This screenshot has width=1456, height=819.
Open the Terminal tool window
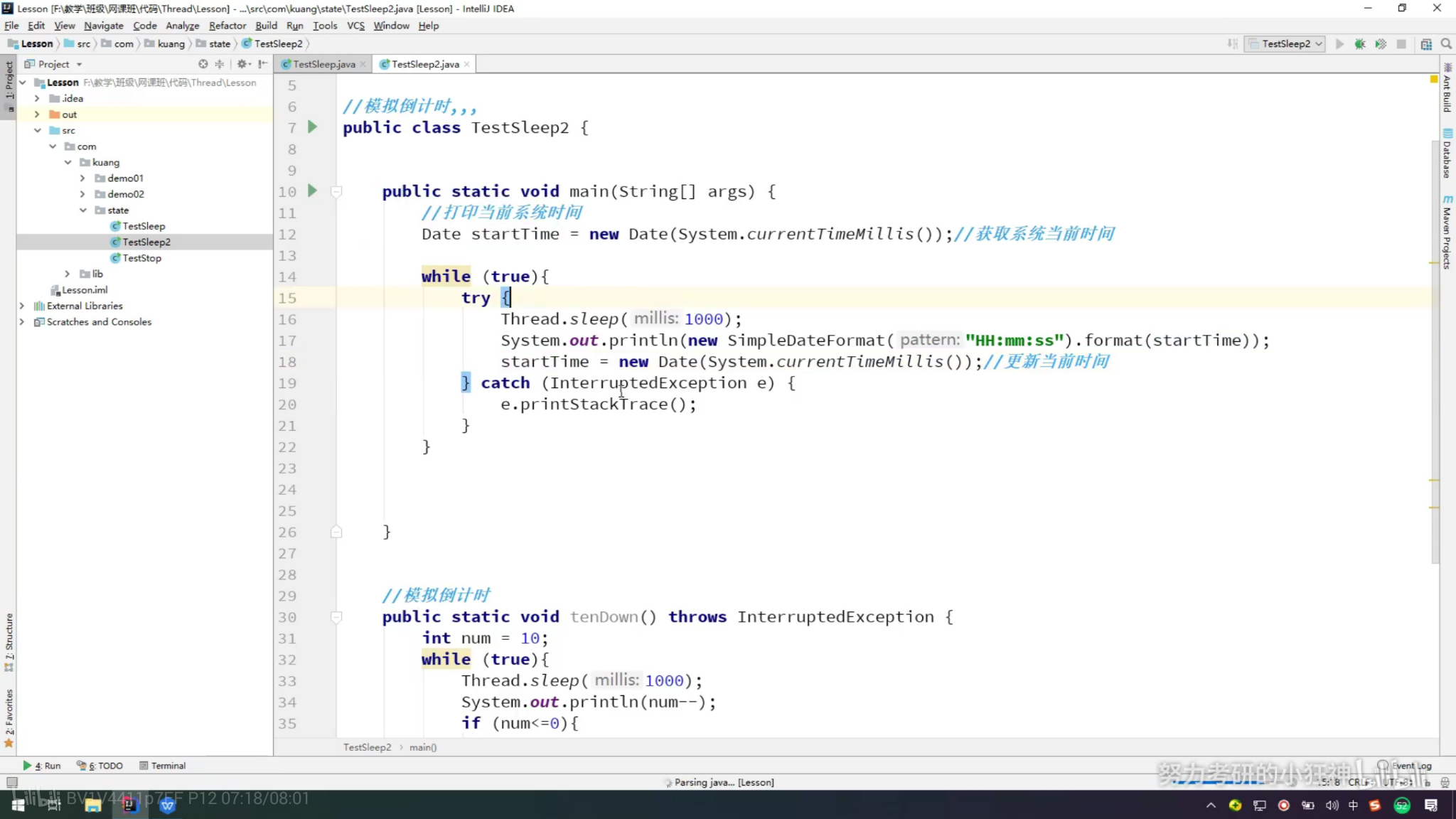(x=162, y=766)
